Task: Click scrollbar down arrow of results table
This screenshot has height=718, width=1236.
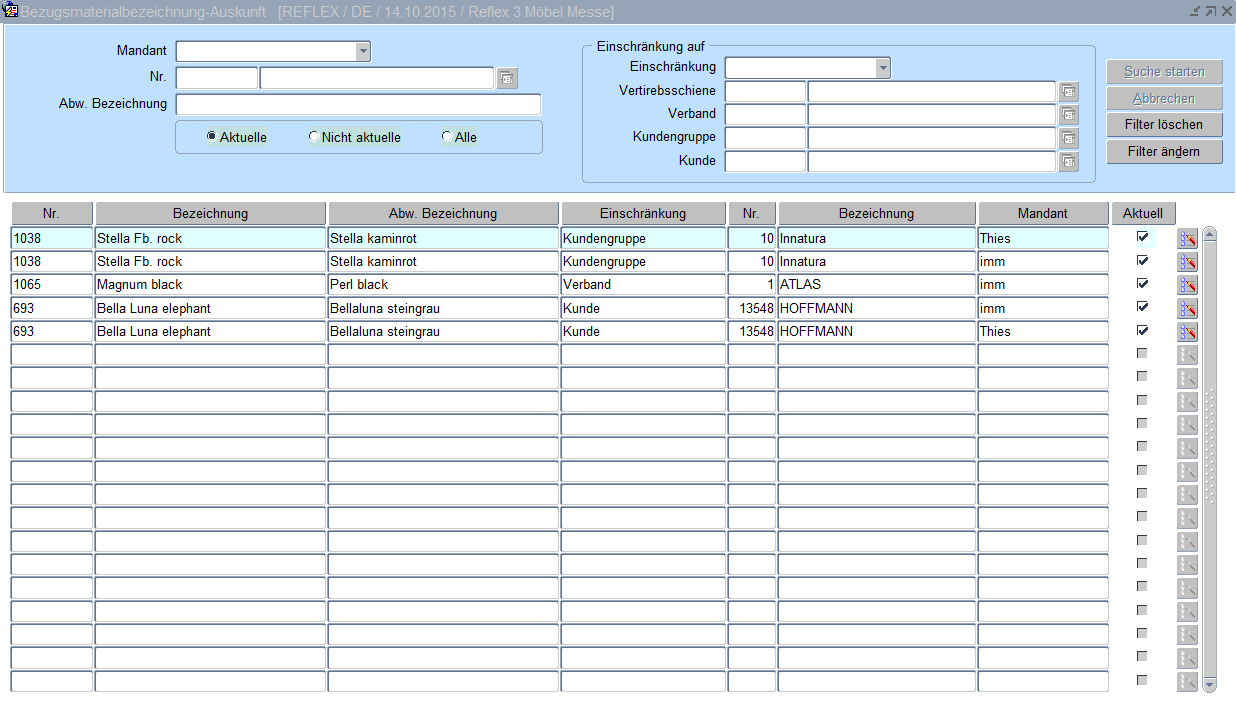Action: click(x=1209, y=684)
